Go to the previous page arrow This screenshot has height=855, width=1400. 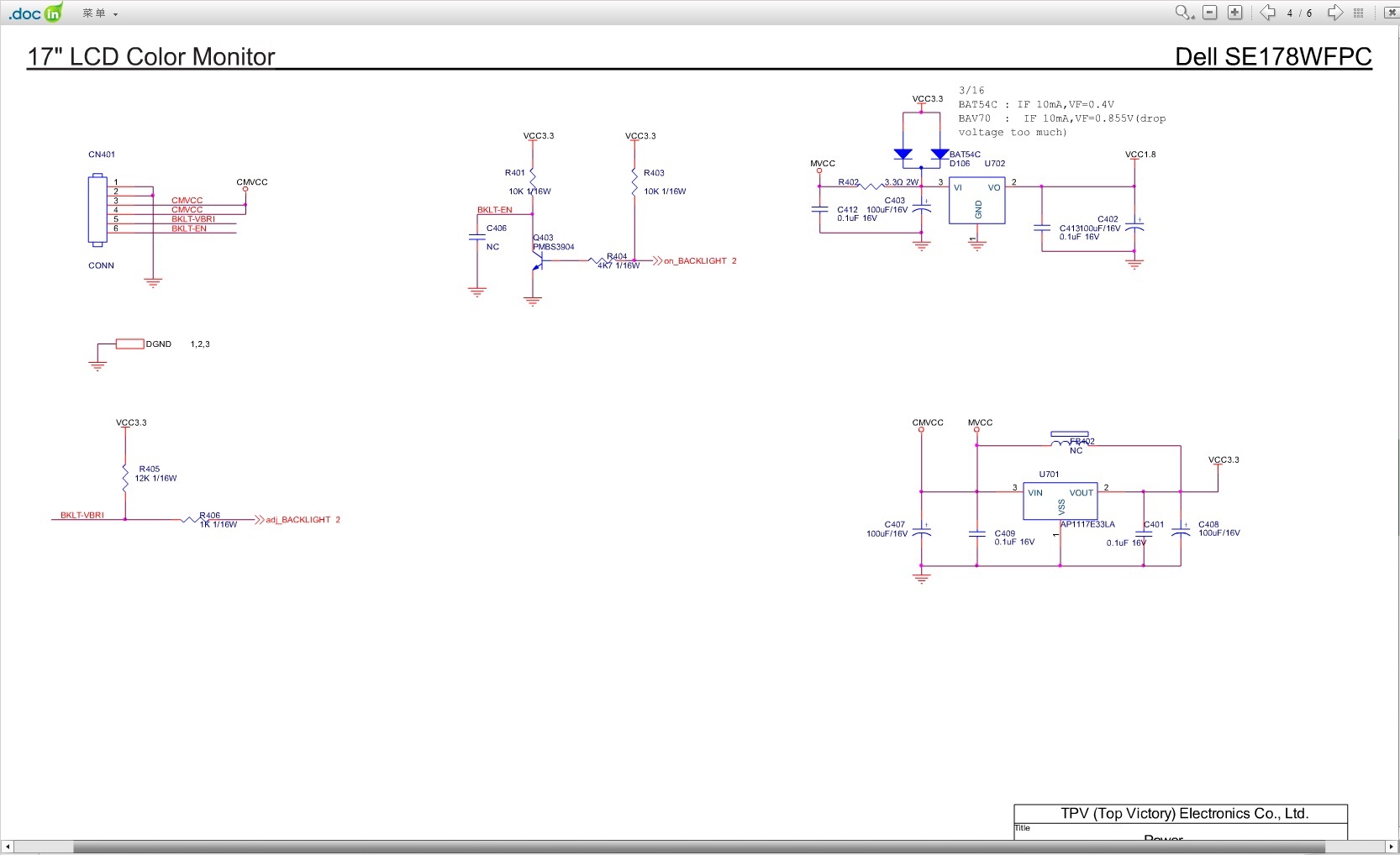coord(1267,13)
